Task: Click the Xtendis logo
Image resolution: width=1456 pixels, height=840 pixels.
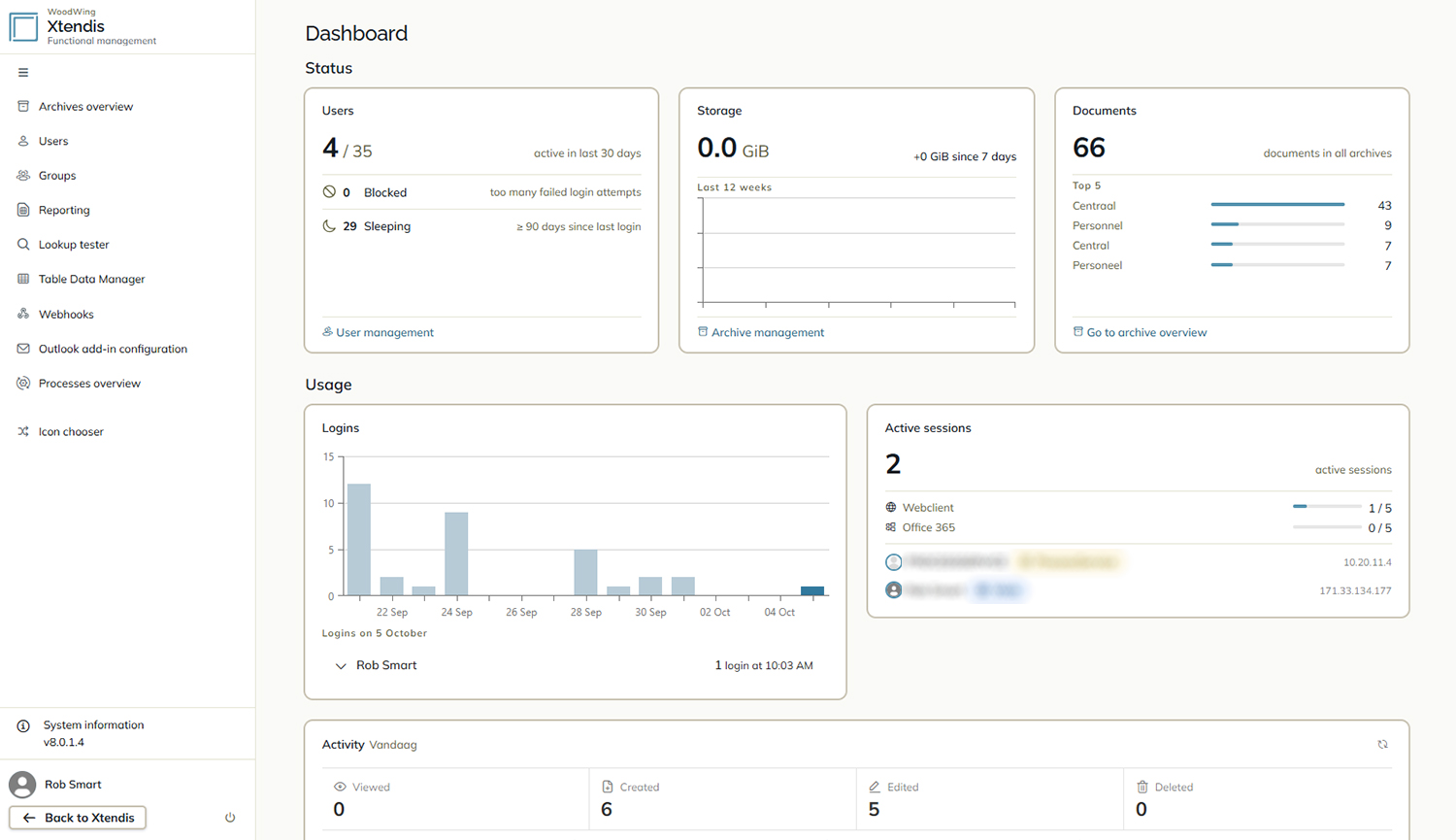Action: pos(23,26)
